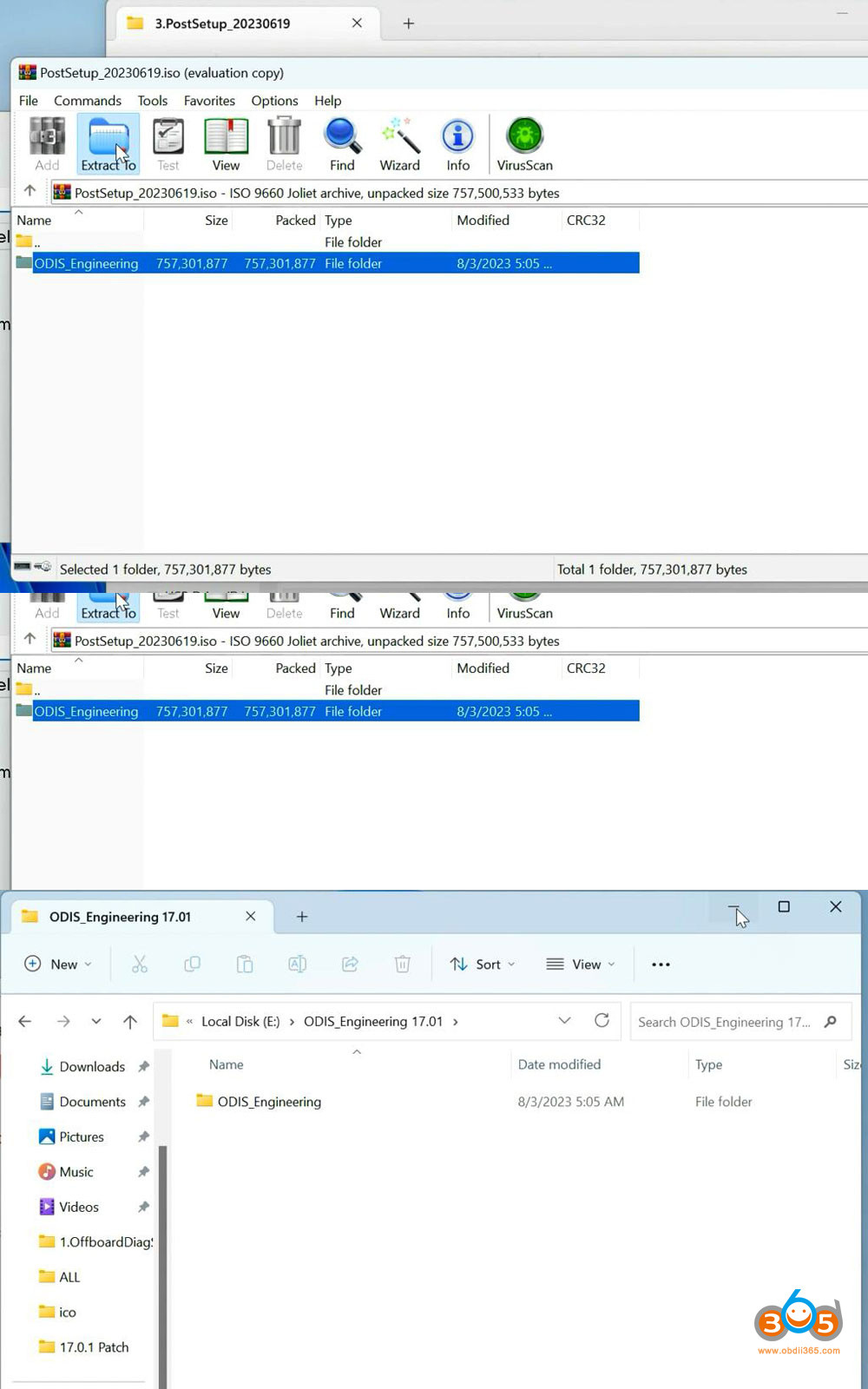Click the Copy icon in Explorer
This screenshot has width=868, height=1389.
point(193,964)
